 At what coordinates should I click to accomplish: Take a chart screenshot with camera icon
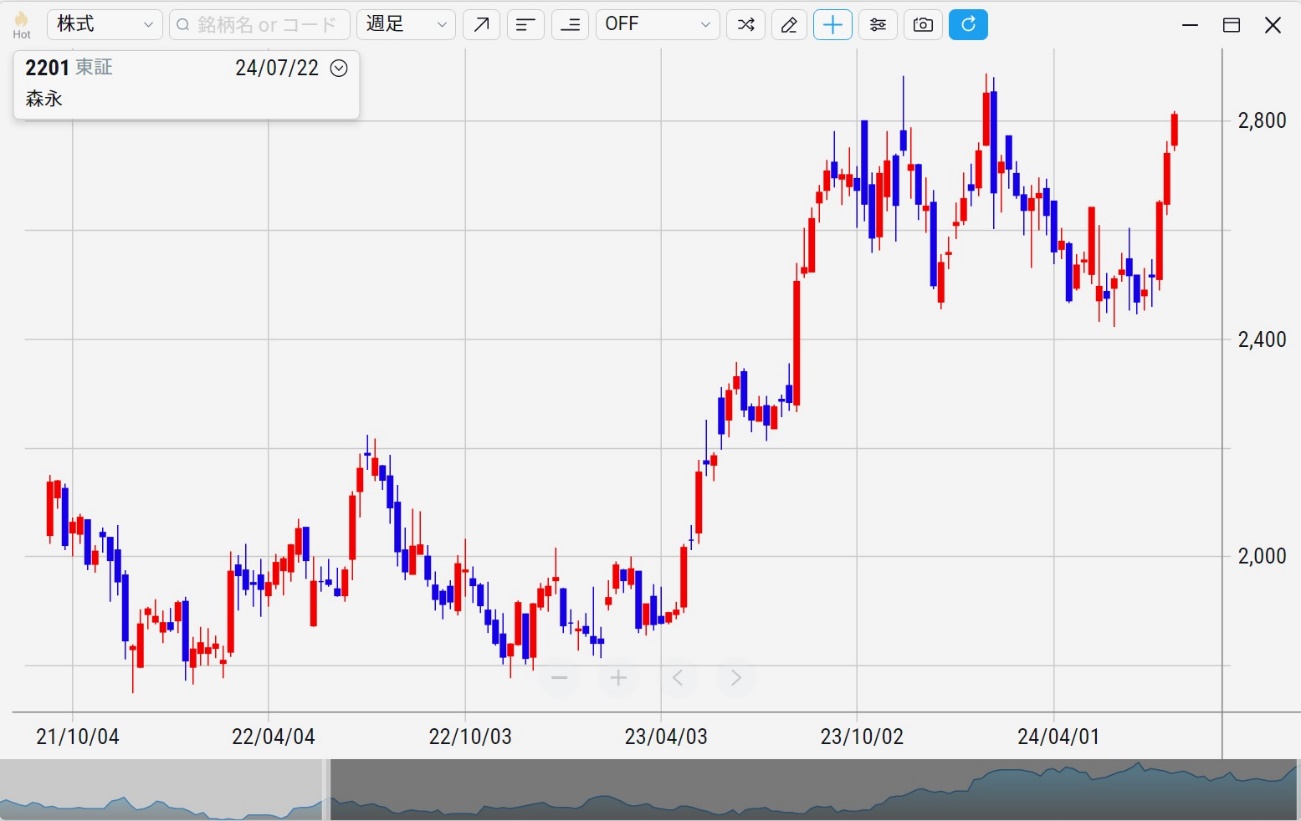point(923,24)
